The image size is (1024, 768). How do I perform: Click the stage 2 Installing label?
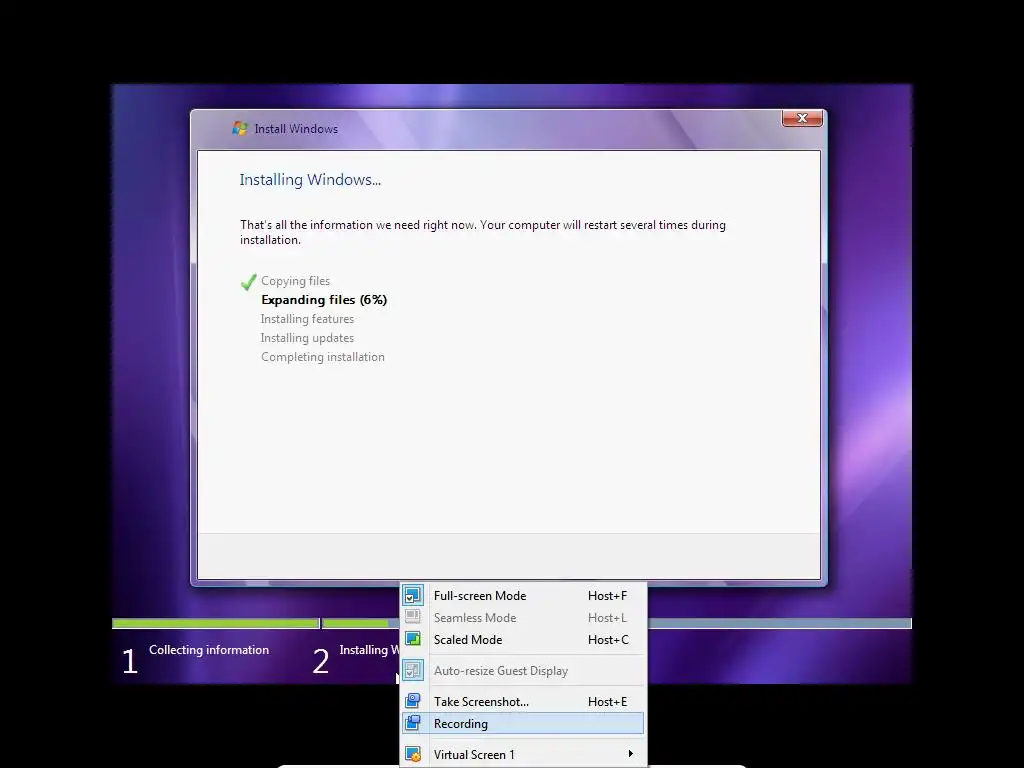click(370, 650)
